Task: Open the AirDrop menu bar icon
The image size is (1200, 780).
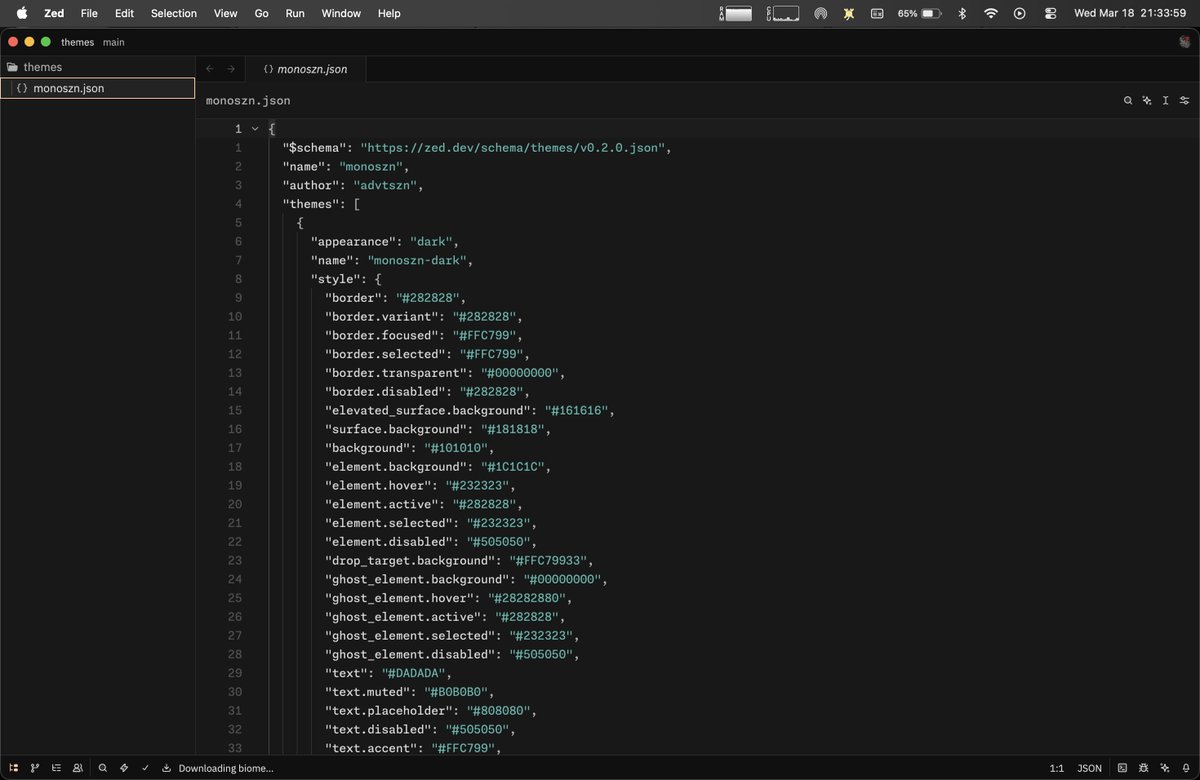Action: pos(821,13)
